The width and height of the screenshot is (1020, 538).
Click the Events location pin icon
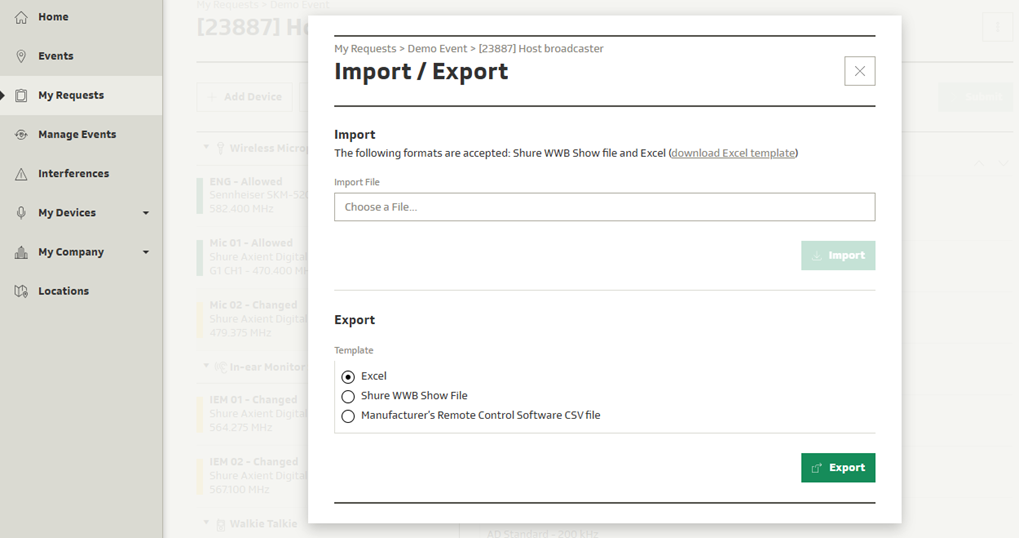(21, 56)
